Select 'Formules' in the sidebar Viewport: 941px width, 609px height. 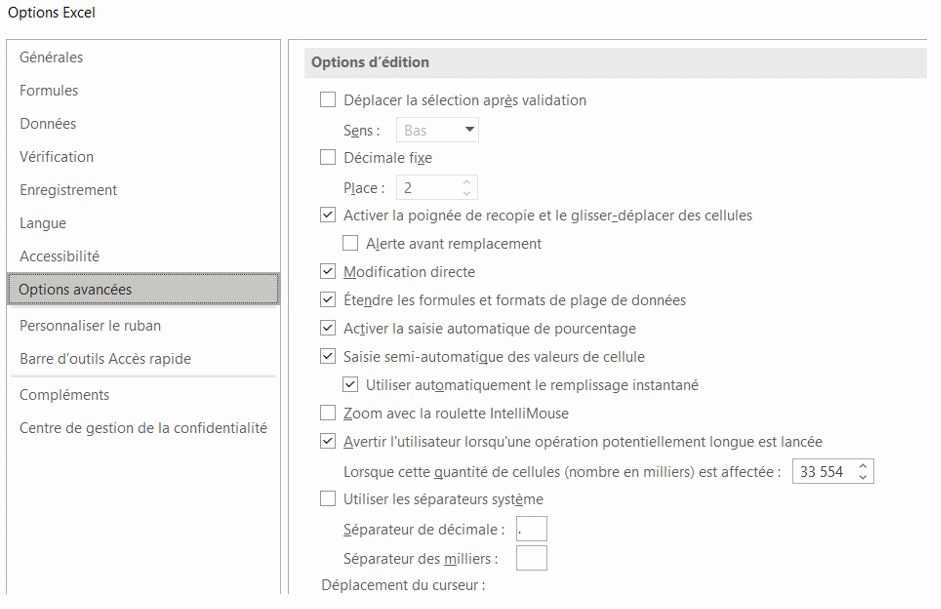49,90
